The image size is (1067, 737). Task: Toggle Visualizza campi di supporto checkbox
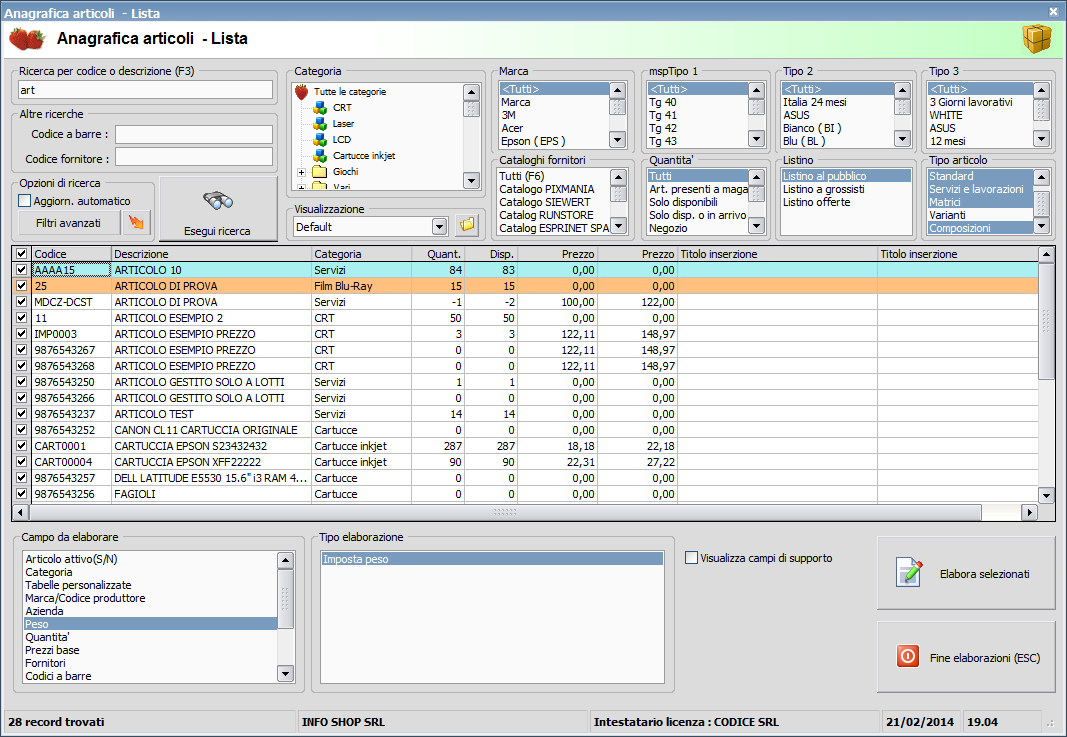click(692, 558)
